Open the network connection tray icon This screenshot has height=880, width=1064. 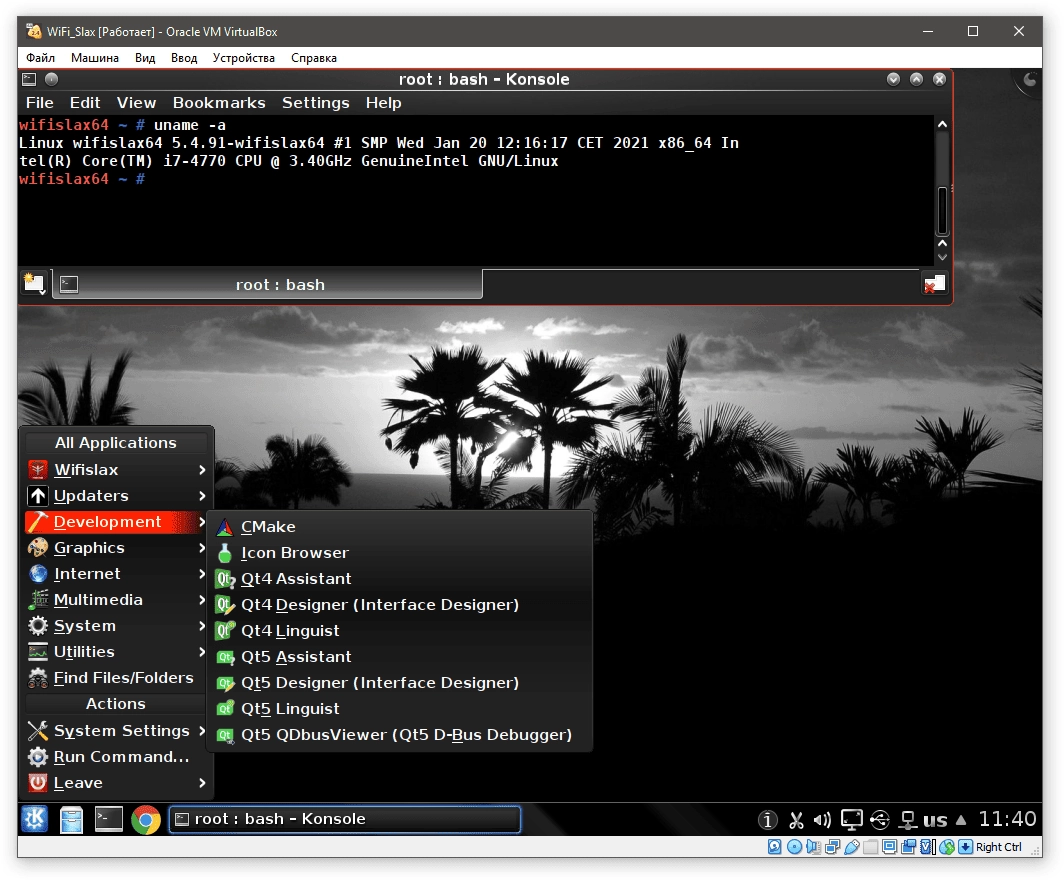click(x=908, y=820)
